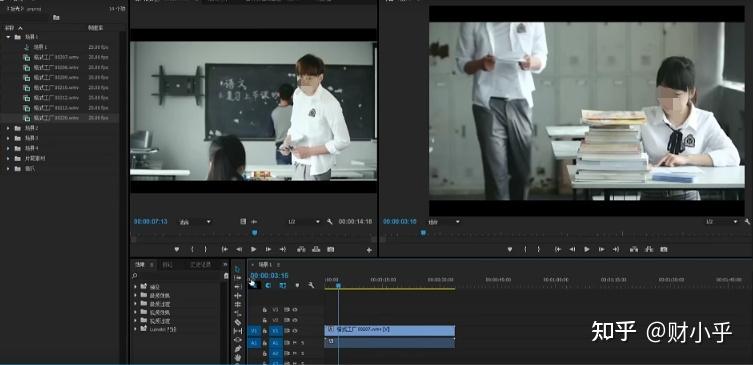Show overflow panel tabs chevron in Effects

pyautogui.click(x=224, y=265)
